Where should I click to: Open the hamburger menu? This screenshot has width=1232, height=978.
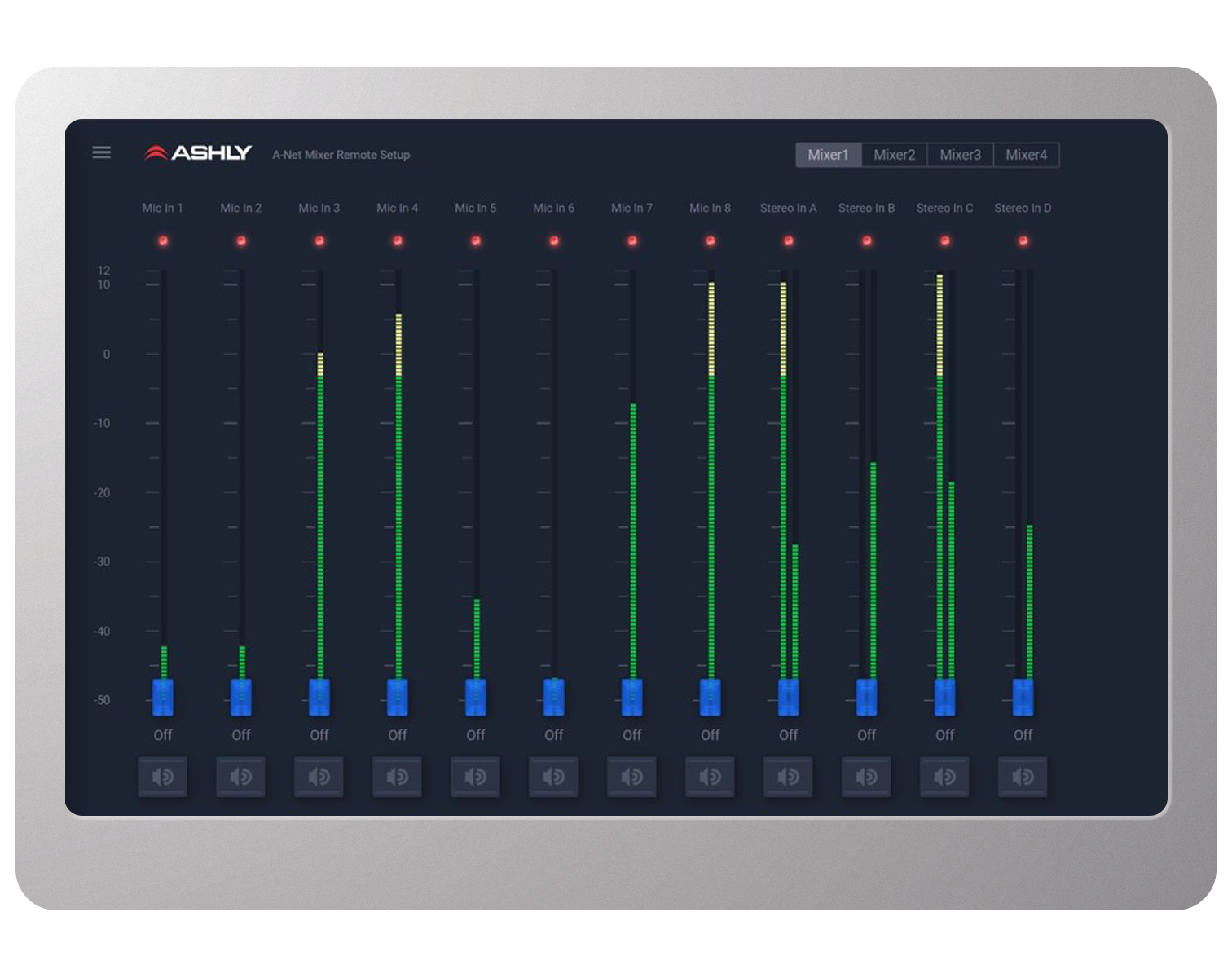[102, 152]
